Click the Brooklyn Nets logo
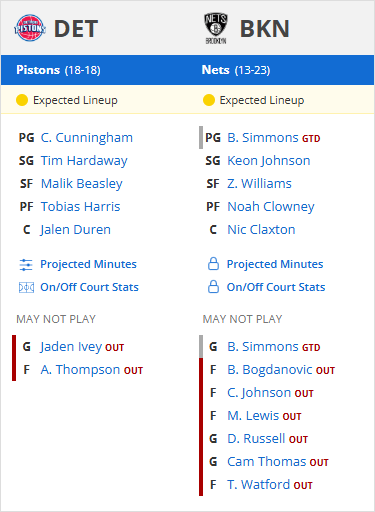 tap(216, 28)
